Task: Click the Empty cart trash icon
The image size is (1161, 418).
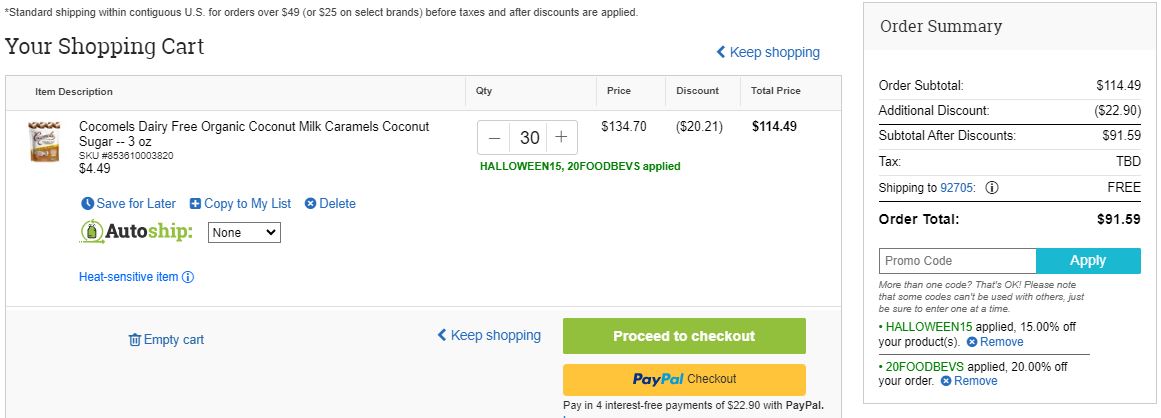Action: coord(135,340)
